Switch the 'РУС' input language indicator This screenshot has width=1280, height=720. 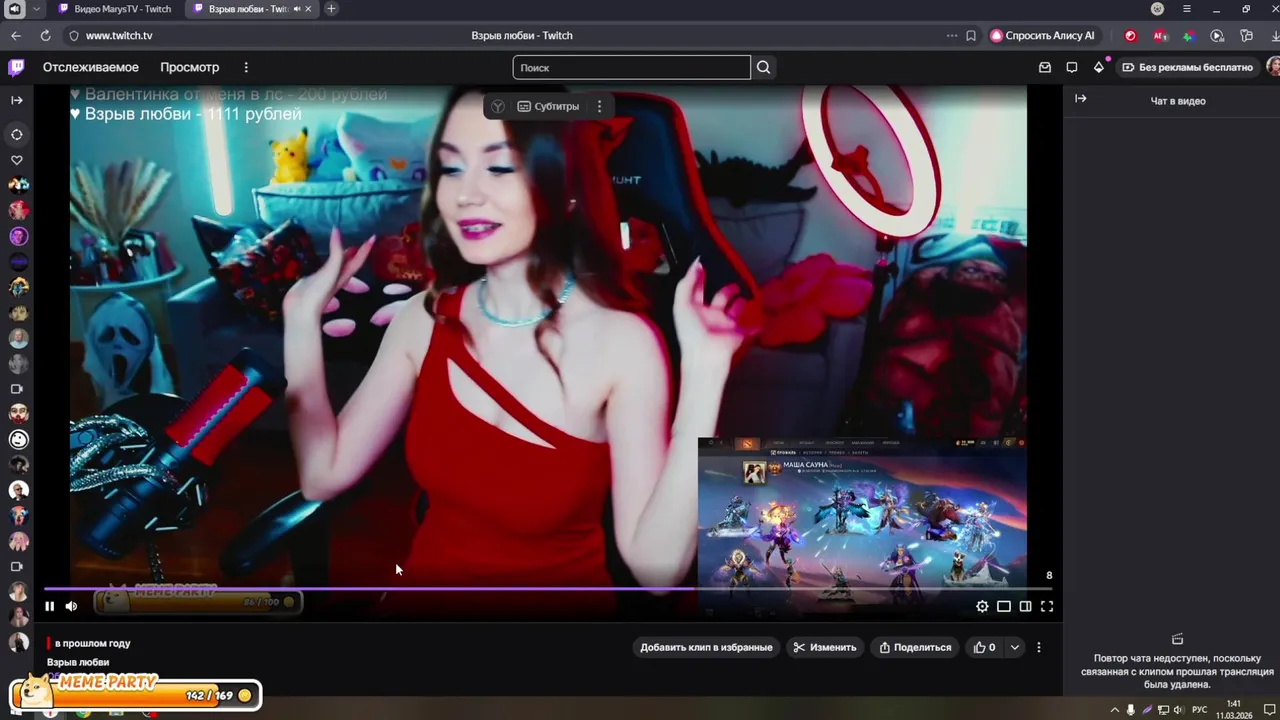coord(1200,710)
